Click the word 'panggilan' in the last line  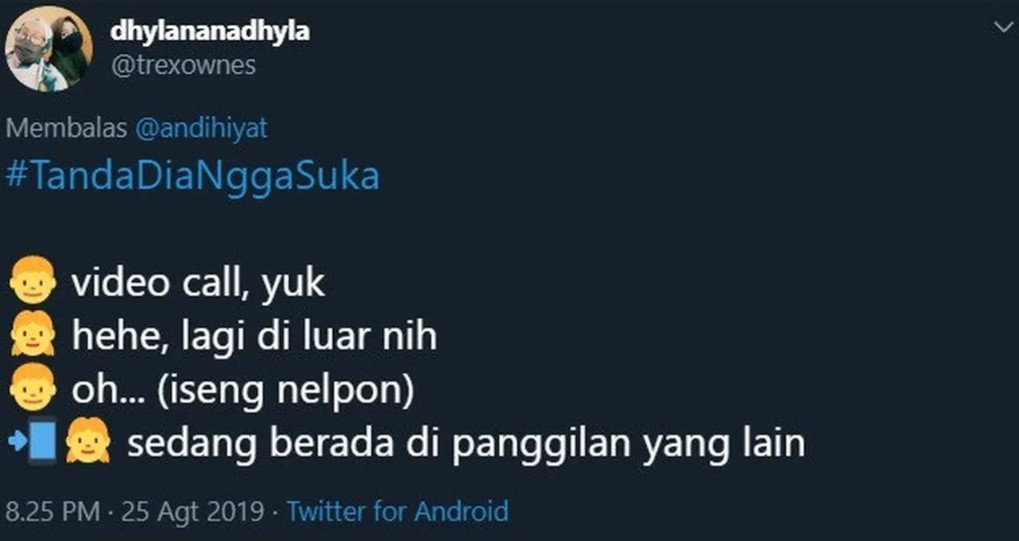[x=541, y=445]
